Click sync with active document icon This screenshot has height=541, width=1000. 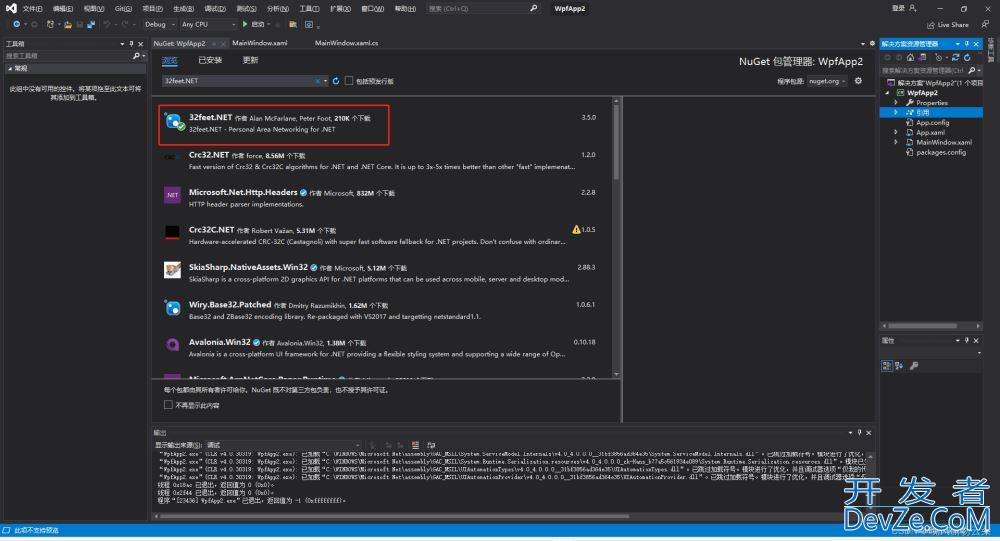pyautogui.click(x=955, y=57)
